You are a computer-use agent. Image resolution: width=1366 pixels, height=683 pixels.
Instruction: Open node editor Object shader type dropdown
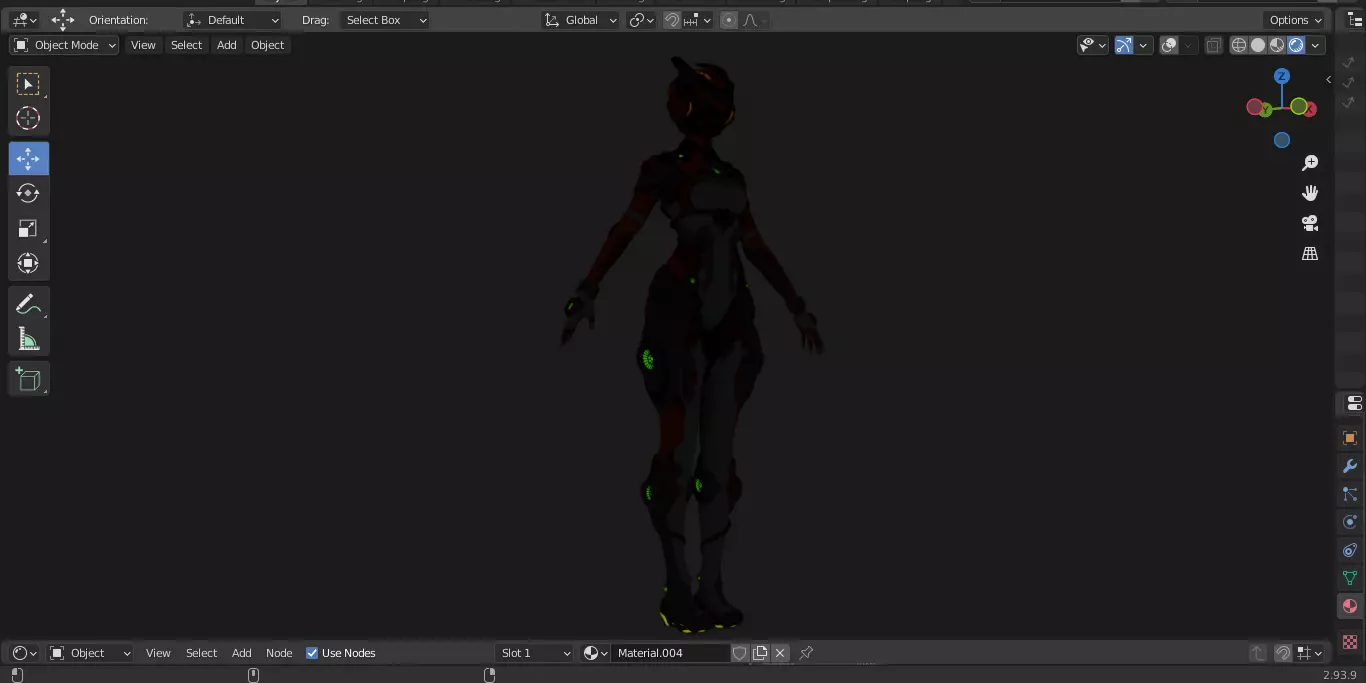91,653
